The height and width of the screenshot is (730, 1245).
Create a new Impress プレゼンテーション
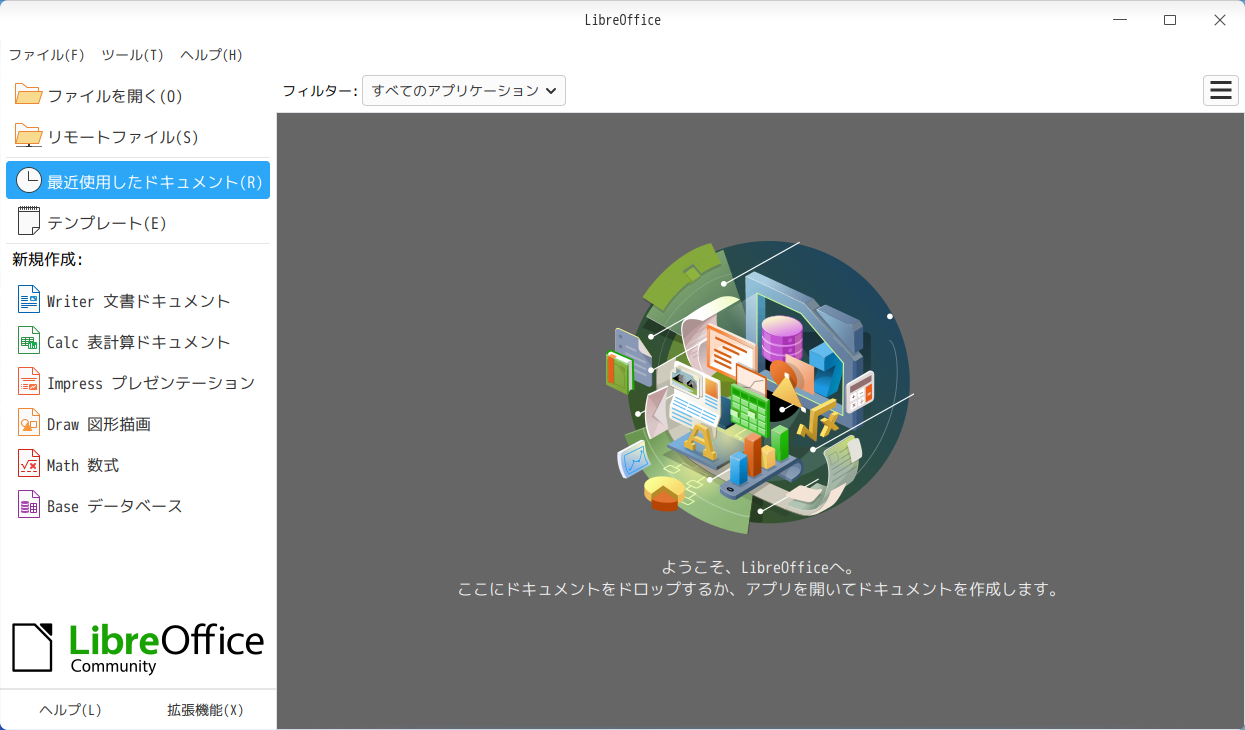pos(138,383)
